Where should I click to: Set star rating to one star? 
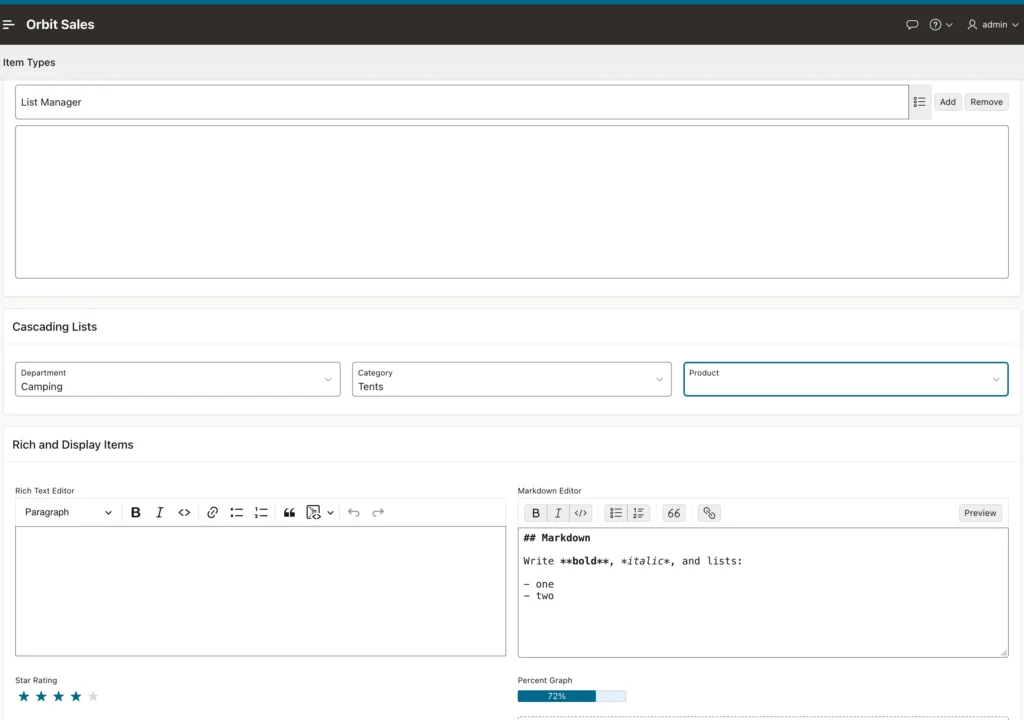tap(24, 696)
